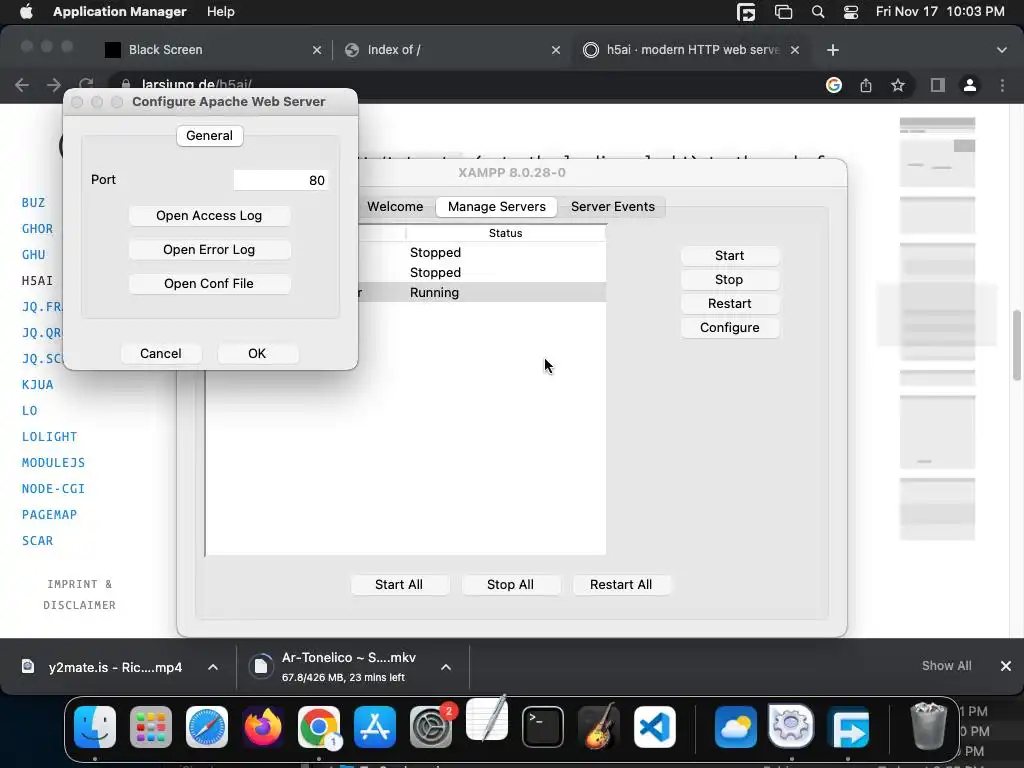
Task: Open the Welcome tab in XAMPP
Action: 395,206
